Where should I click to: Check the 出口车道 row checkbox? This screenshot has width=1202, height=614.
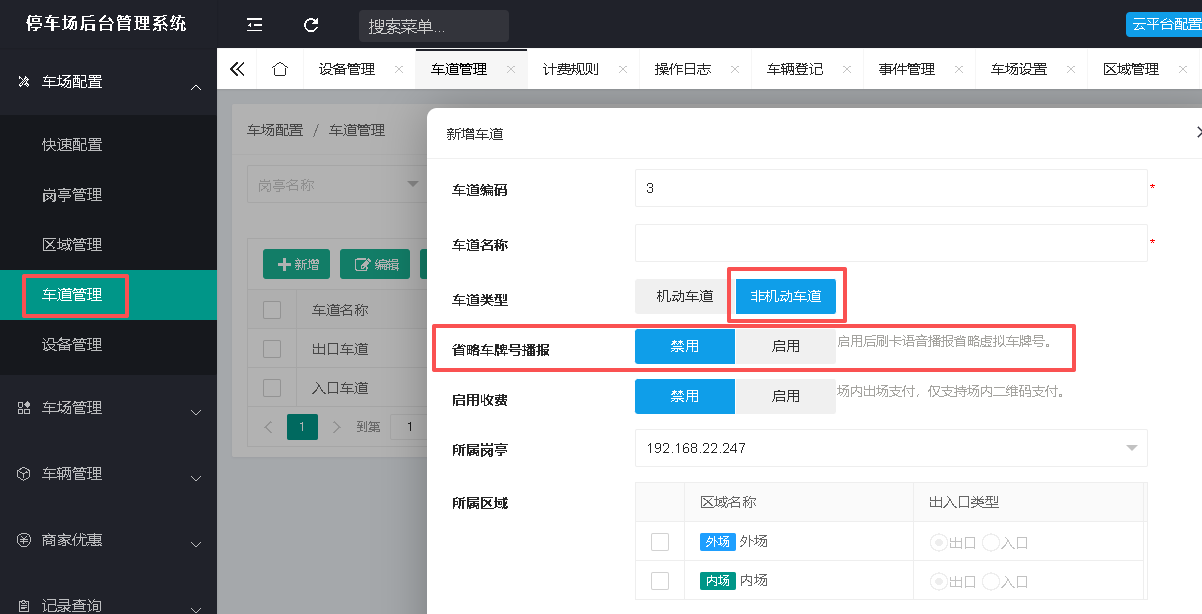[x=272, y=349]
